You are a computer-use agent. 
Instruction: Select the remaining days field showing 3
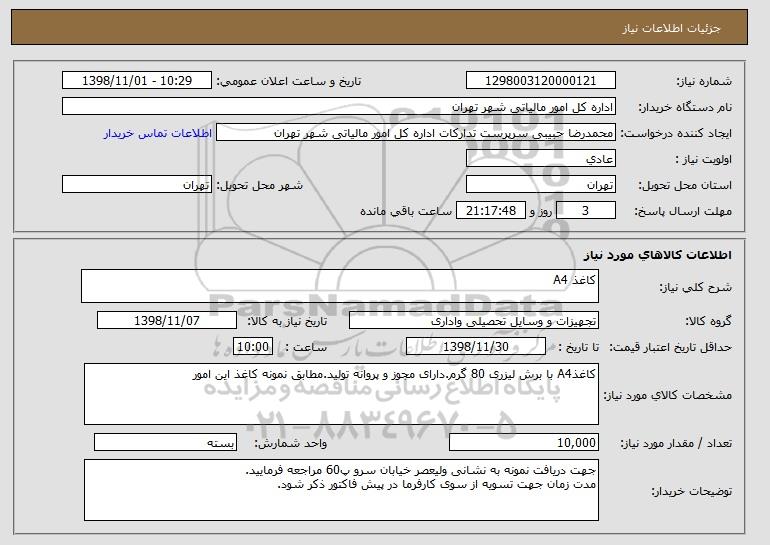pyautogui.click(x=585, y=211)
